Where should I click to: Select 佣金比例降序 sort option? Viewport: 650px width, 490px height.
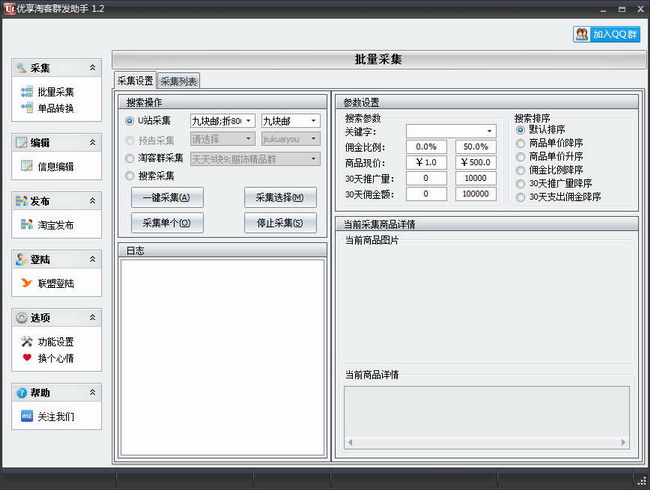pos(520,170)
